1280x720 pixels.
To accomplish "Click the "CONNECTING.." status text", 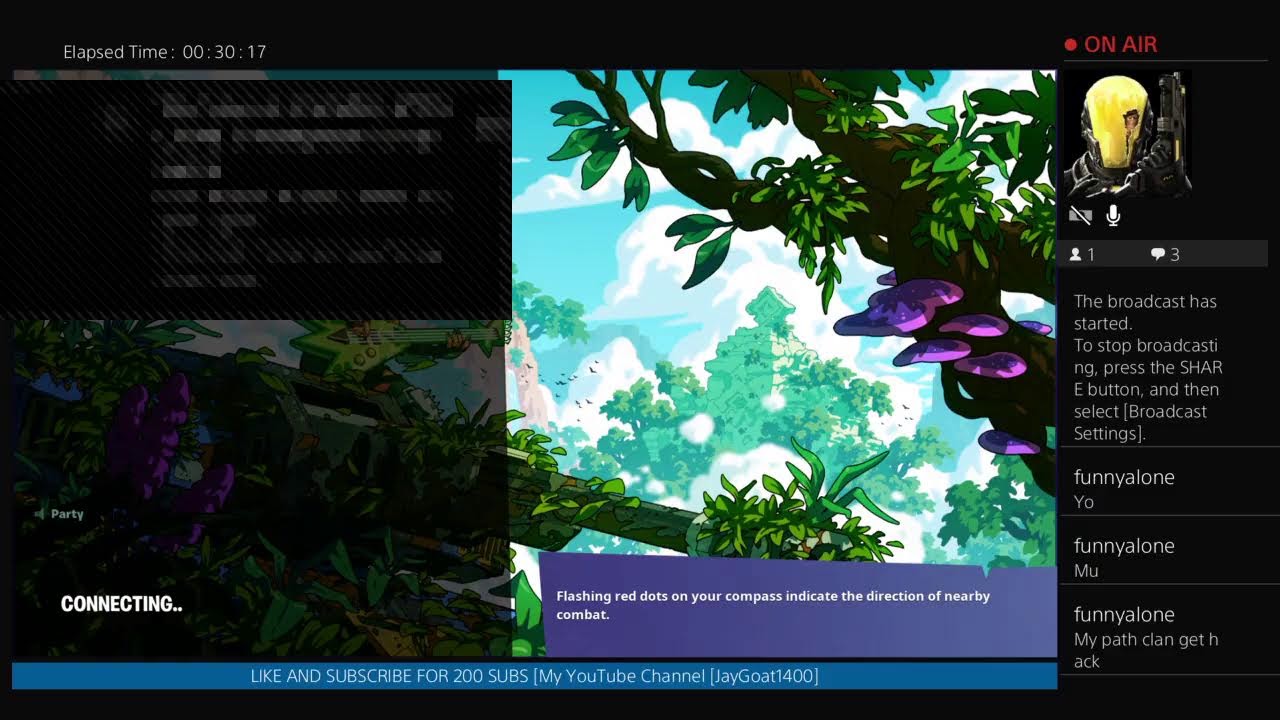I will 121,604.
